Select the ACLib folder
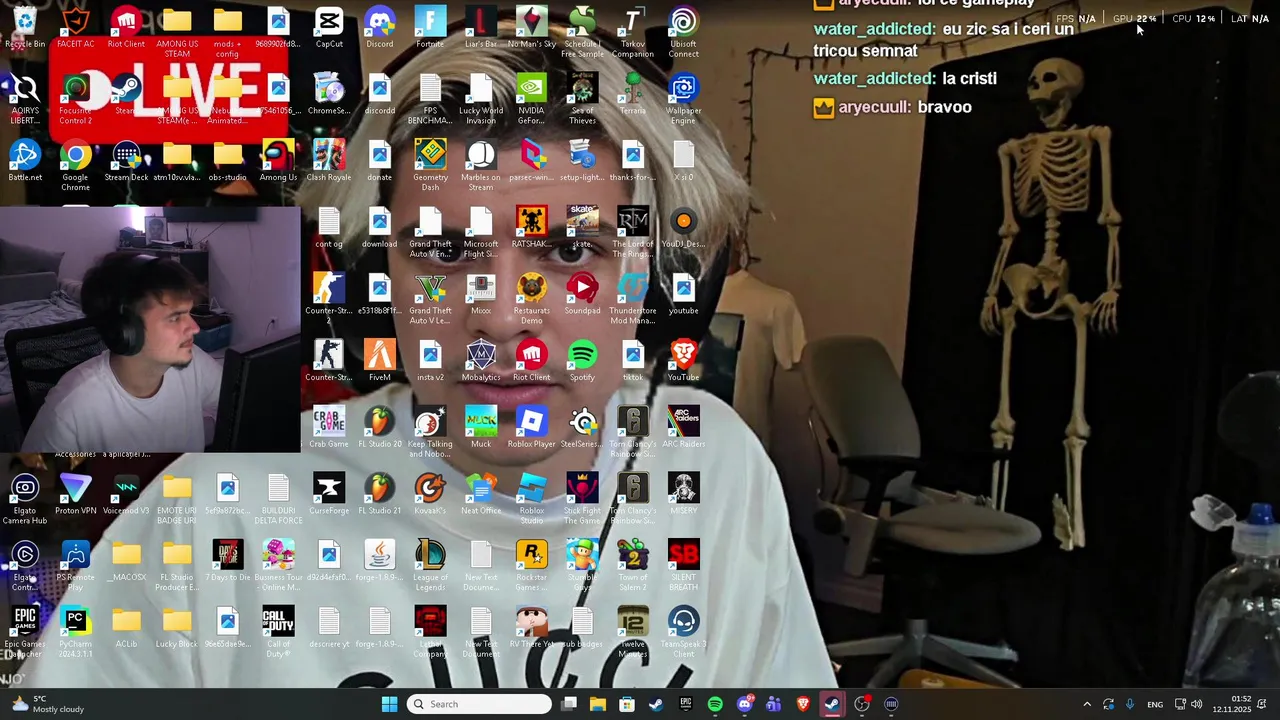Viewport: 1280px width, 720px height. point(126,628)
